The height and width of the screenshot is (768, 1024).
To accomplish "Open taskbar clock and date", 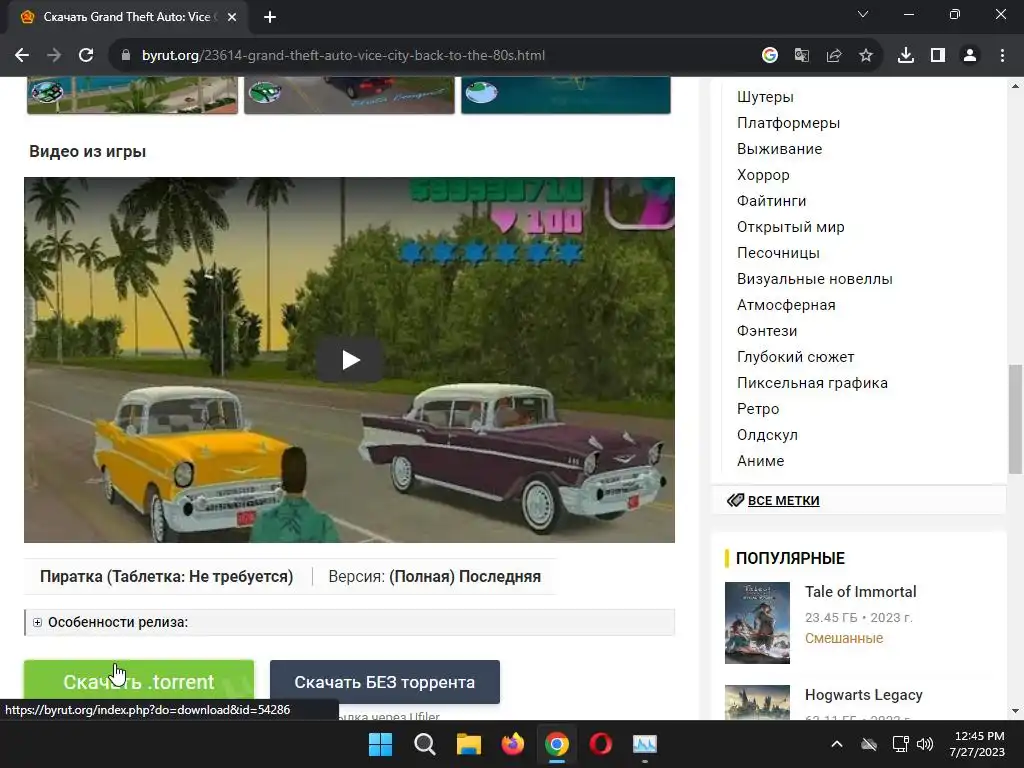I will [978, 744].
